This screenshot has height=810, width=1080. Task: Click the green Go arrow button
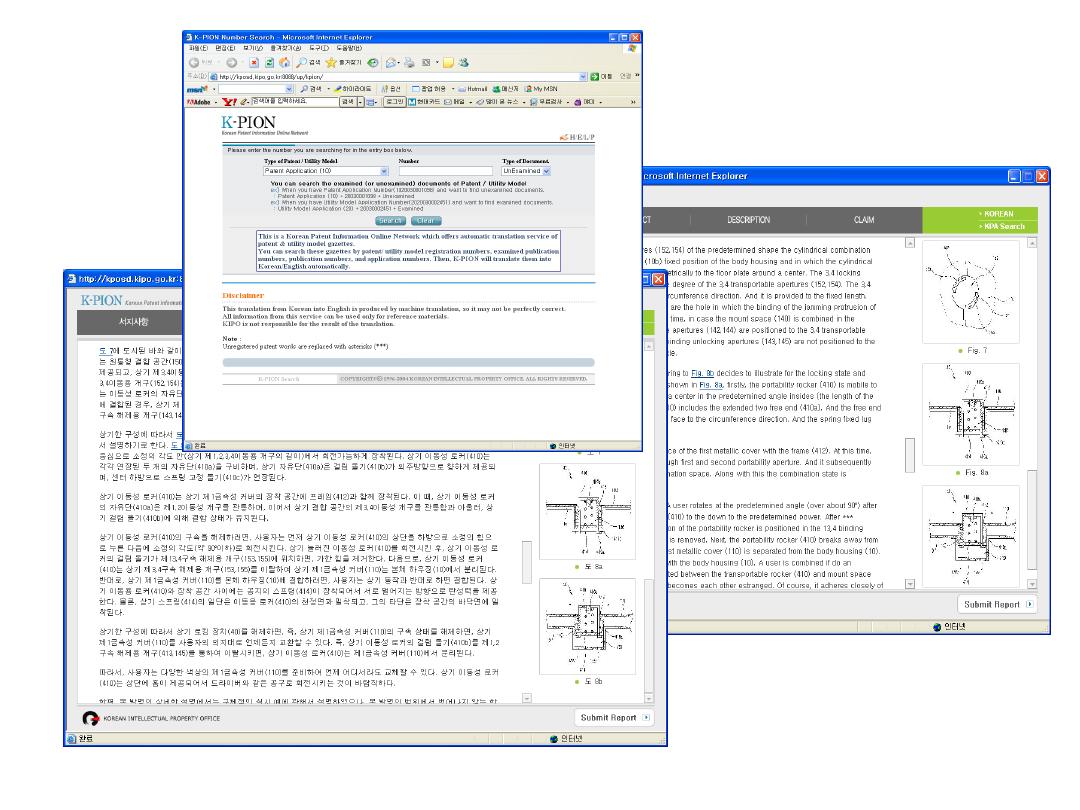click(x=594, y=76)
